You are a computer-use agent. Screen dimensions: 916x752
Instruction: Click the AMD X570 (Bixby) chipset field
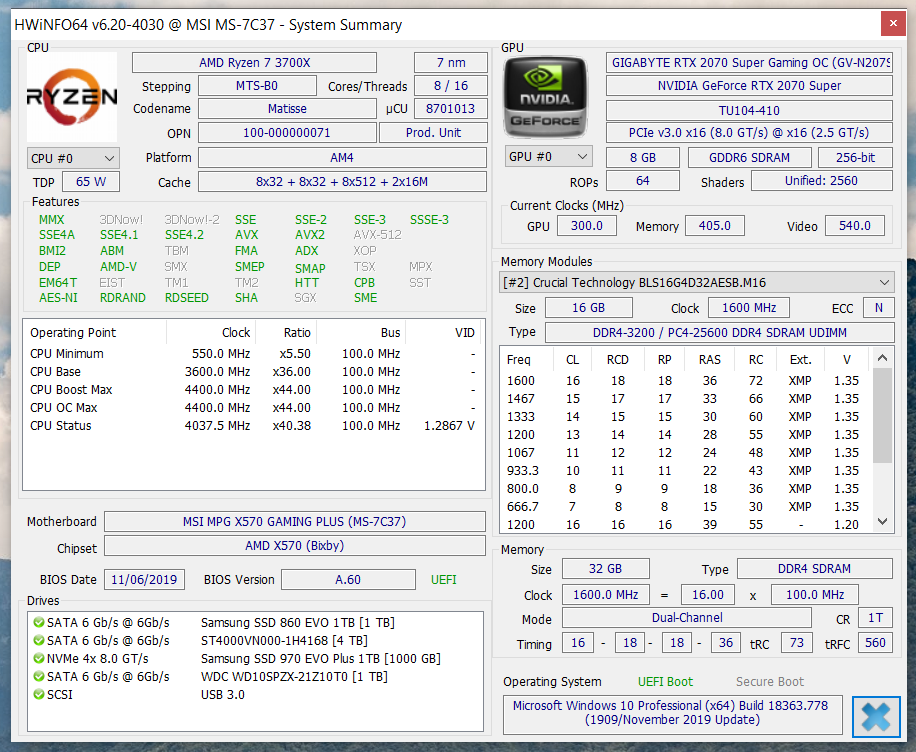pos(294,546)
